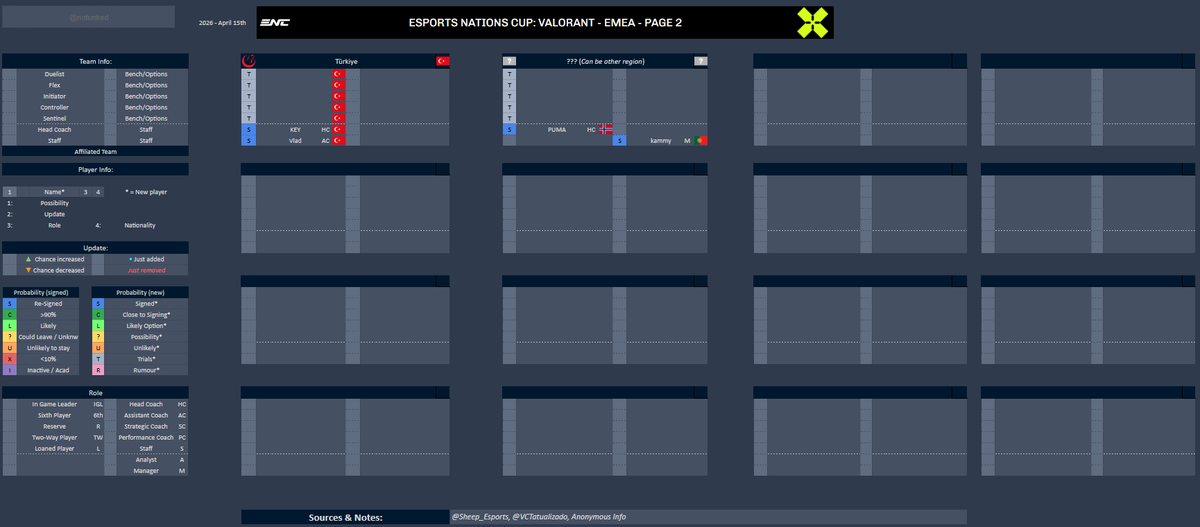Click the Türkiye team crest icon
The width and height of the screenshot is (1200, 527).
[x=248, y=61]
